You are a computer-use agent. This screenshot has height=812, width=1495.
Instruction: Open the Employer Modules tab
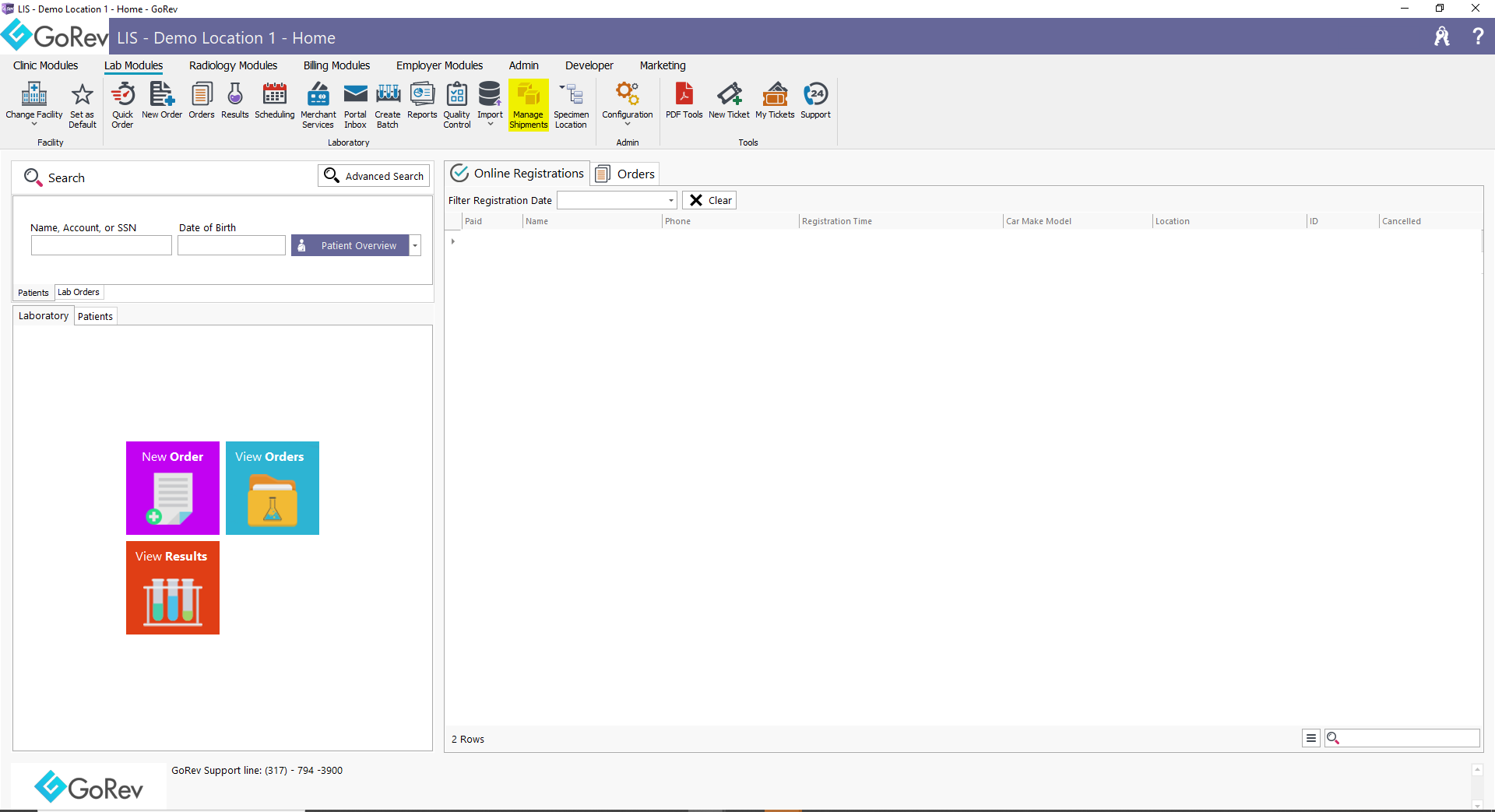tap(439, 65)
